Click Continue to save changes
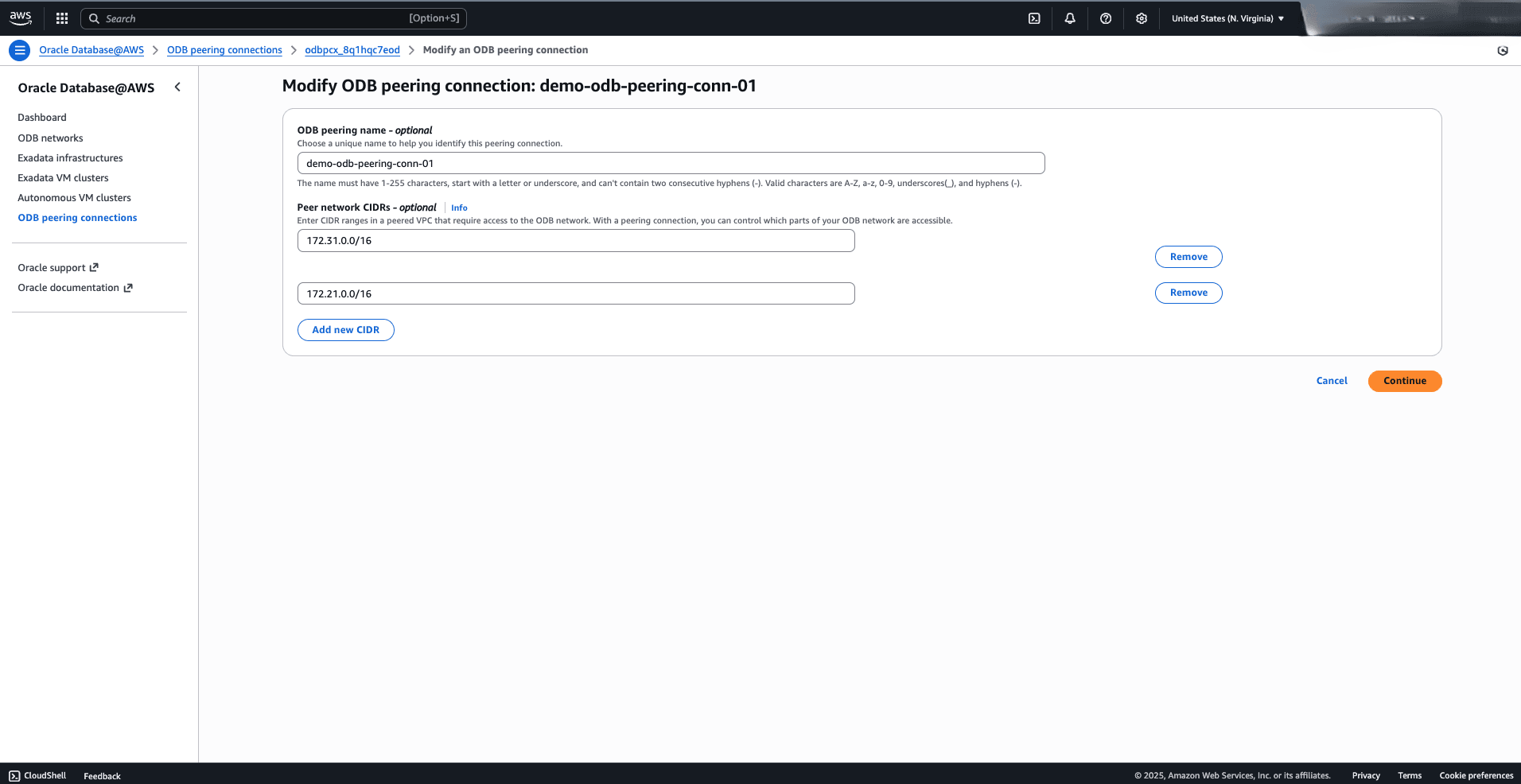 [1404, 381]
